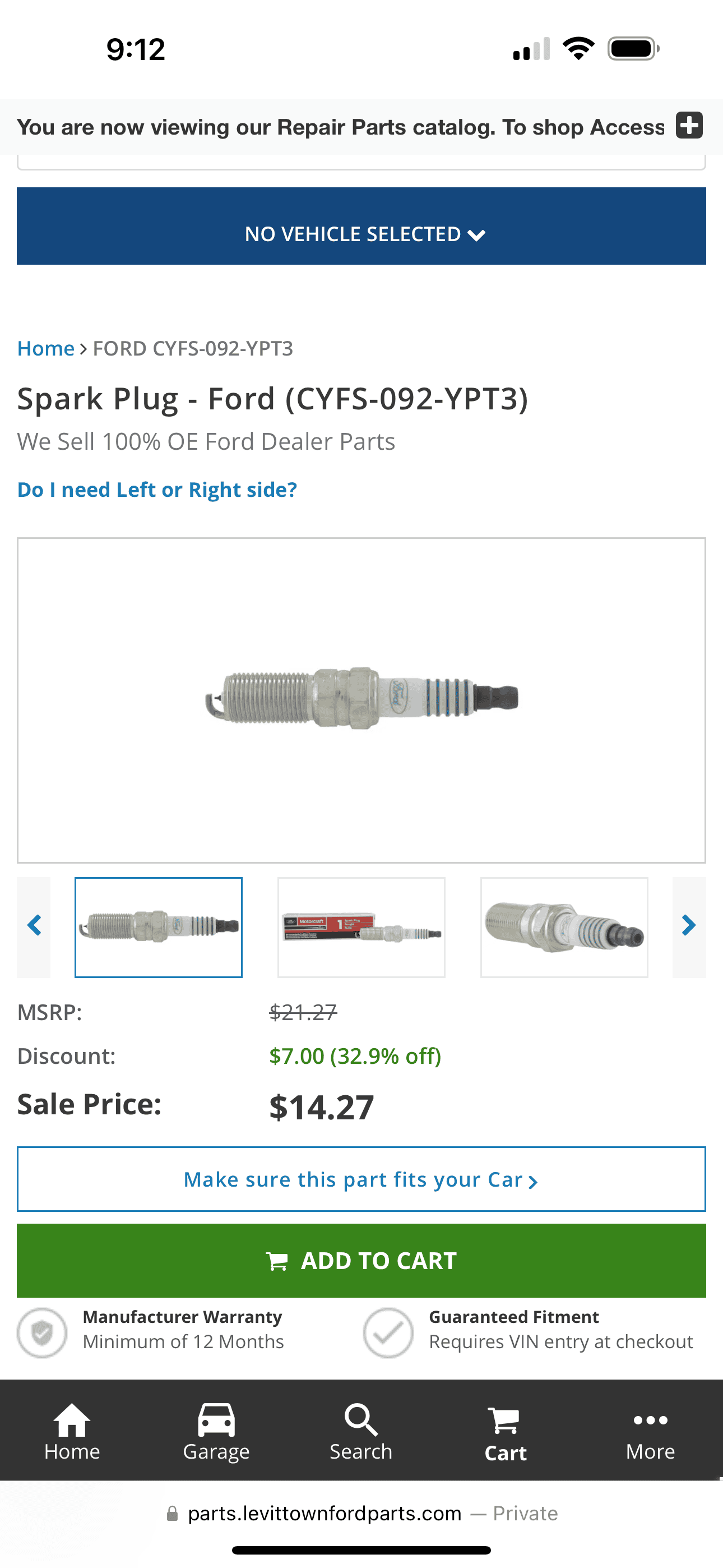
Task: Tap the Manufacturer Warranty shield icon
Action: tap(42, 1332)
